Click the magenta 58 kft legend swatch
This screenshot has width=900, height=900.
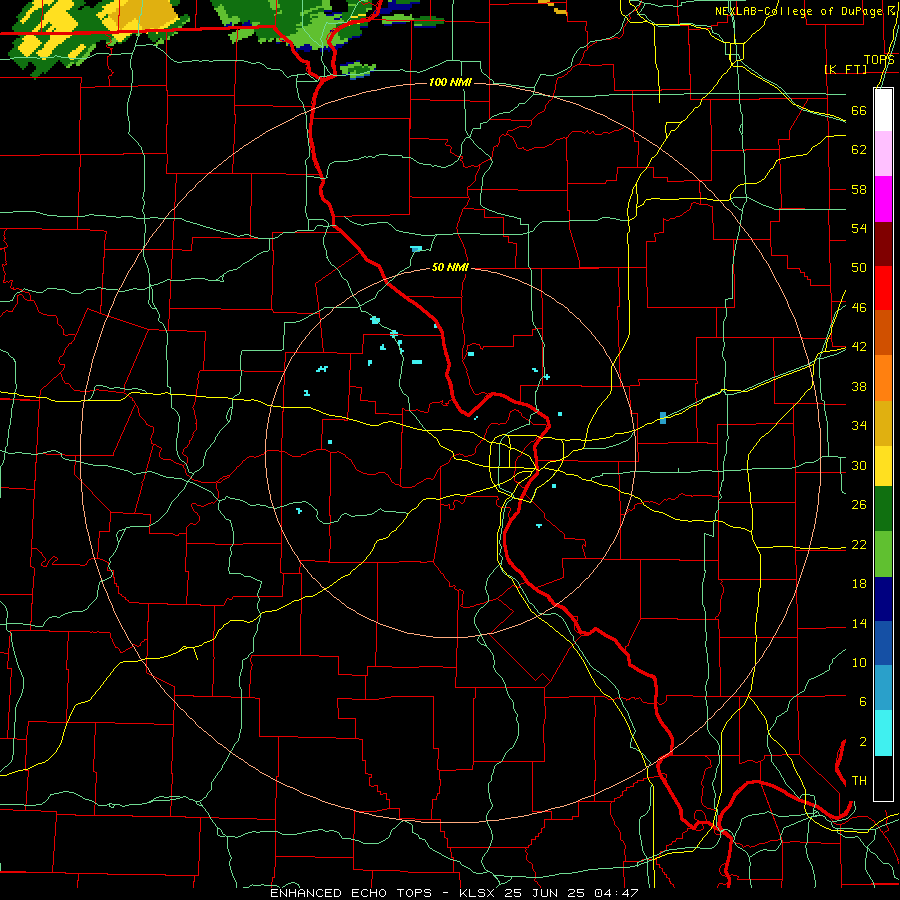click(883, 199)
